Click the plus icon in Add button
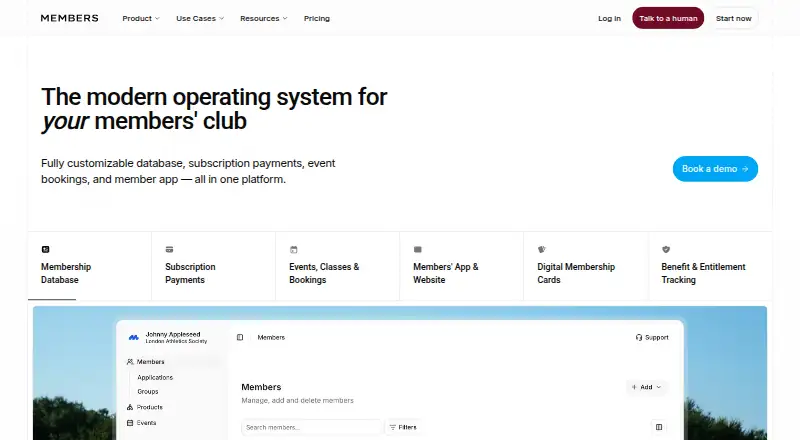800x440 pixels. coord(634,387)
